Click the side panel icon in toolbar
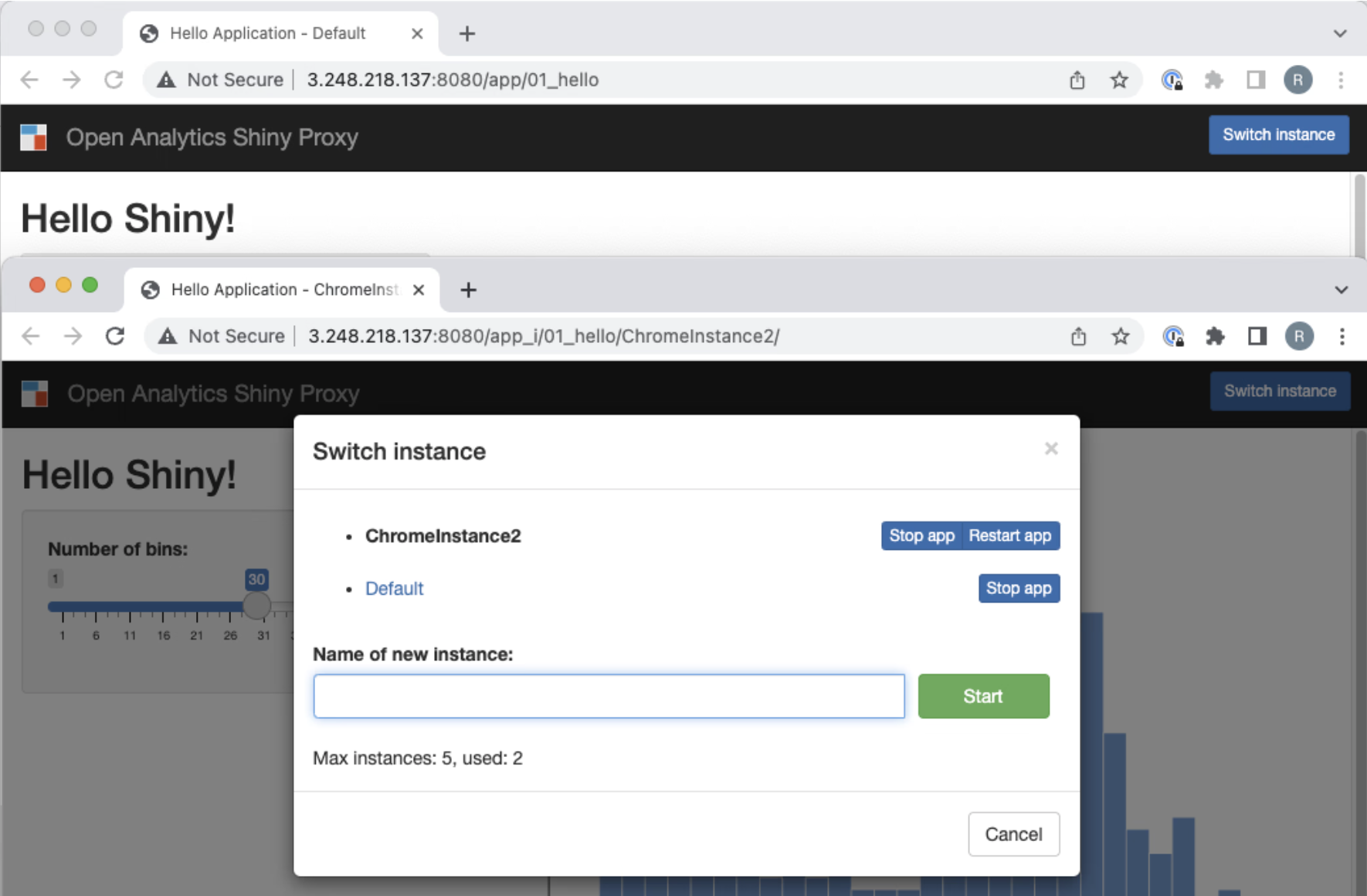This screenshot has width=1367, height=896. (1257, 336)
